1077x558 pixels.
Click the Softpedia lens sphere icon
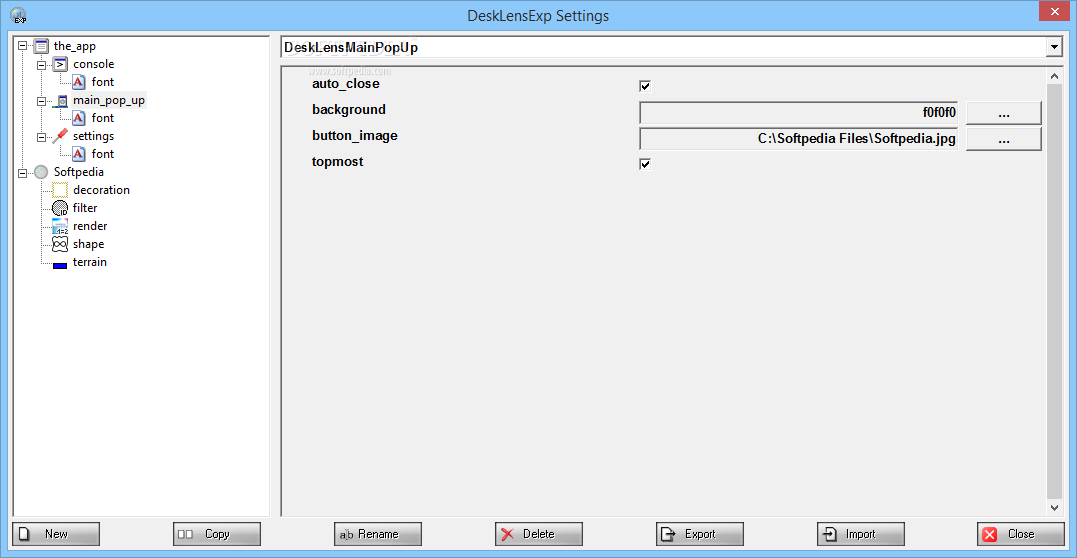click(41, 172)
